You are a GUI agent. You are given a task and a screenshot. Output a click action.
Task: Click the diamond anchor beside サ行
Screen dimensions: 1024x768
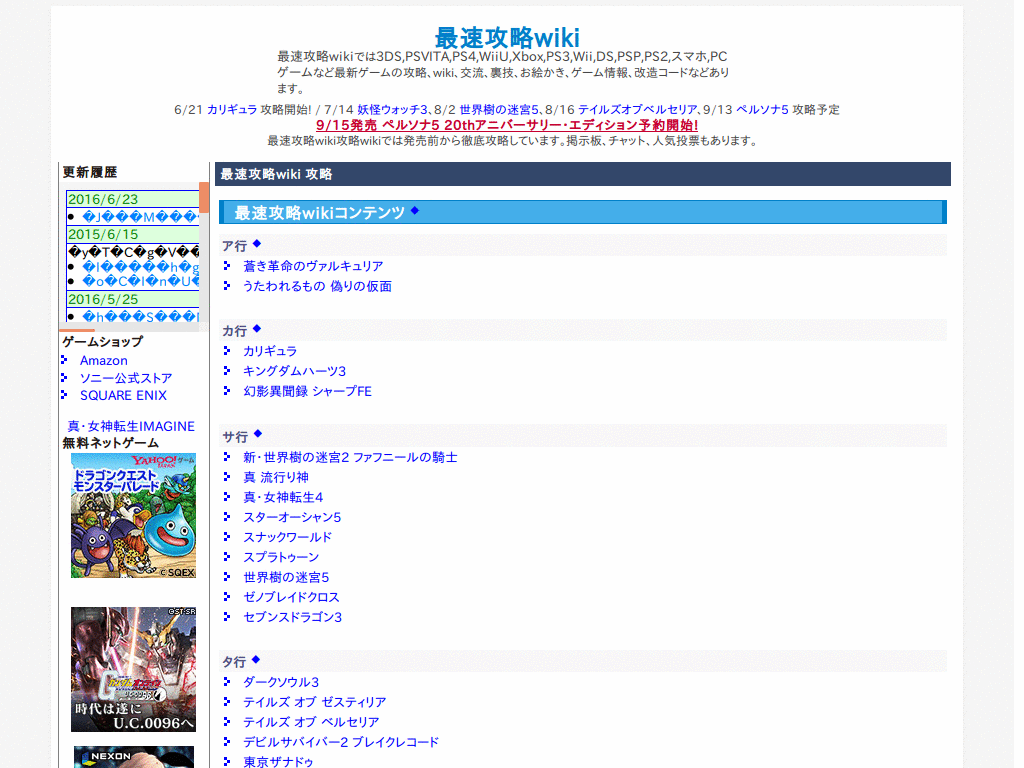(258, 434)
